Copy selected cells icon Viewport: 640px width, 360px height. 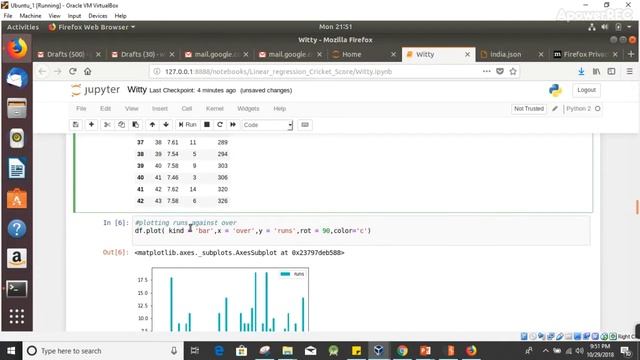coord(121,124)
